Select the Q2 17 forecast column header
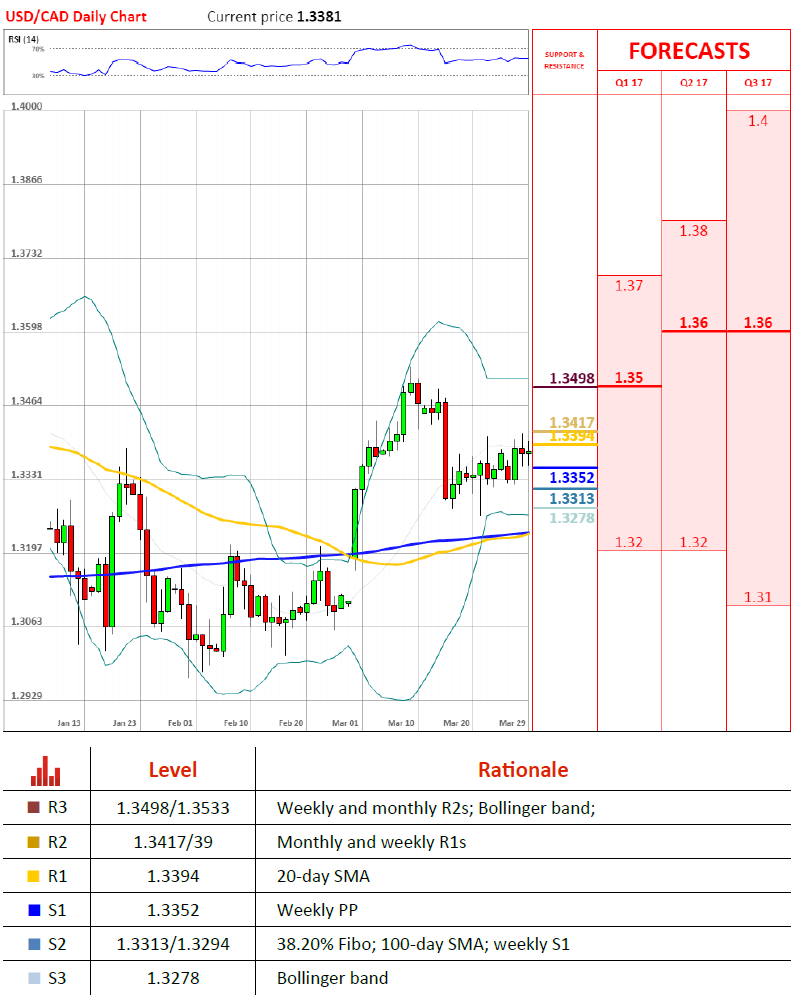Screen dimensions: 803x1005 [x=693, y=83]
